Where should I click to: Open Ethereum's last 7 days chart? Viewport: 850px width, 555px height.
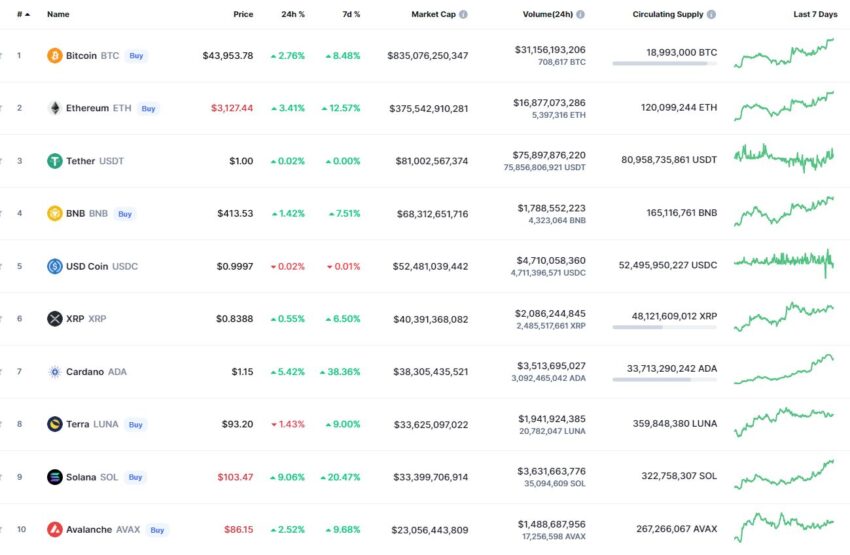784,106
